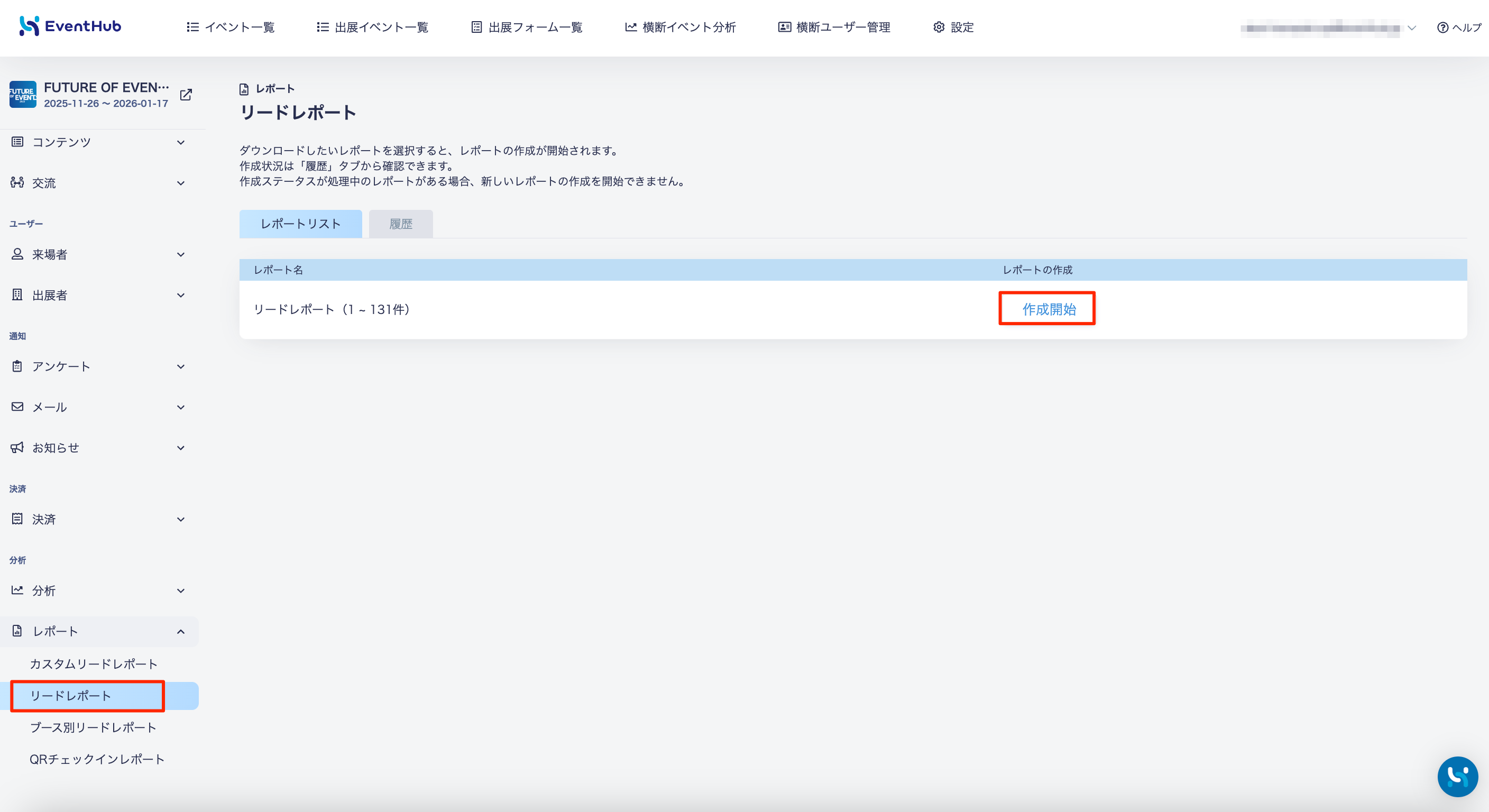Expand the メール section chevron
1489x812 pixels.
click(x=181, y=408)
